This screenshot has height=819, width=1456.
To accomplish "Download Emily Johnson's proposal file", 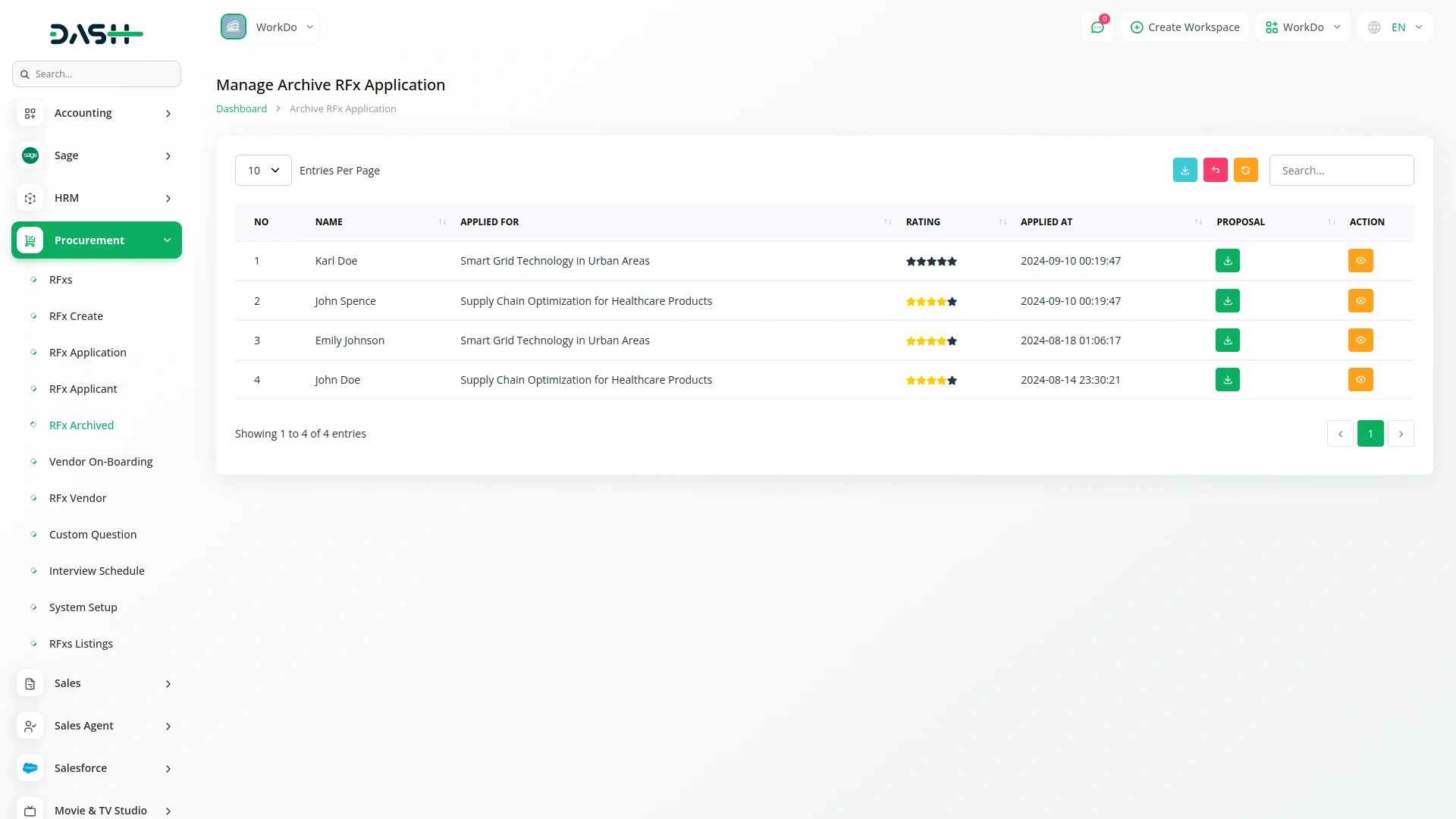I will [x=1227, y=340].
